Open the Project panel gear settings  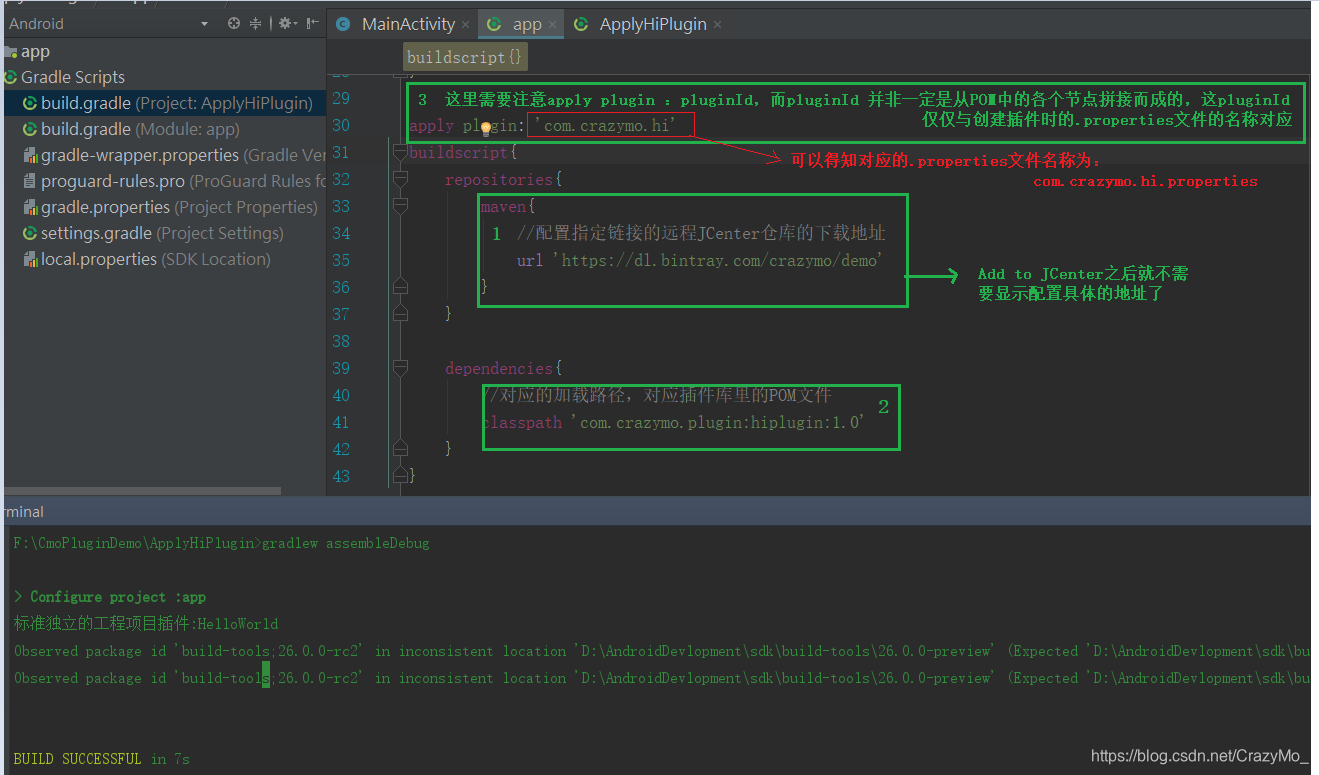(287, 23)
